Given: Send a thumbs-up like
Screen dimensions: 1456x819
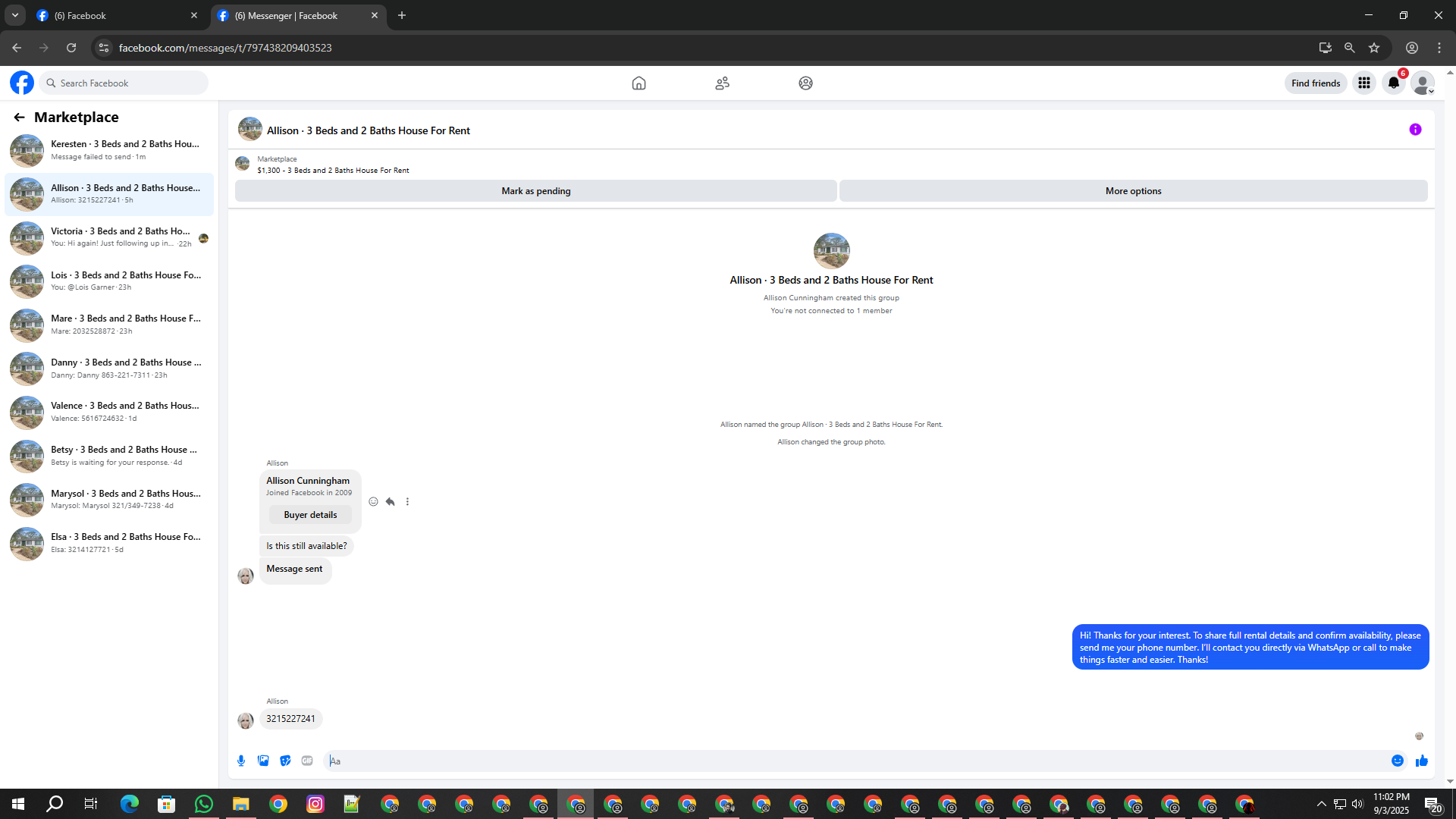Looking at the screenshot, I should tap(1422, 761).
